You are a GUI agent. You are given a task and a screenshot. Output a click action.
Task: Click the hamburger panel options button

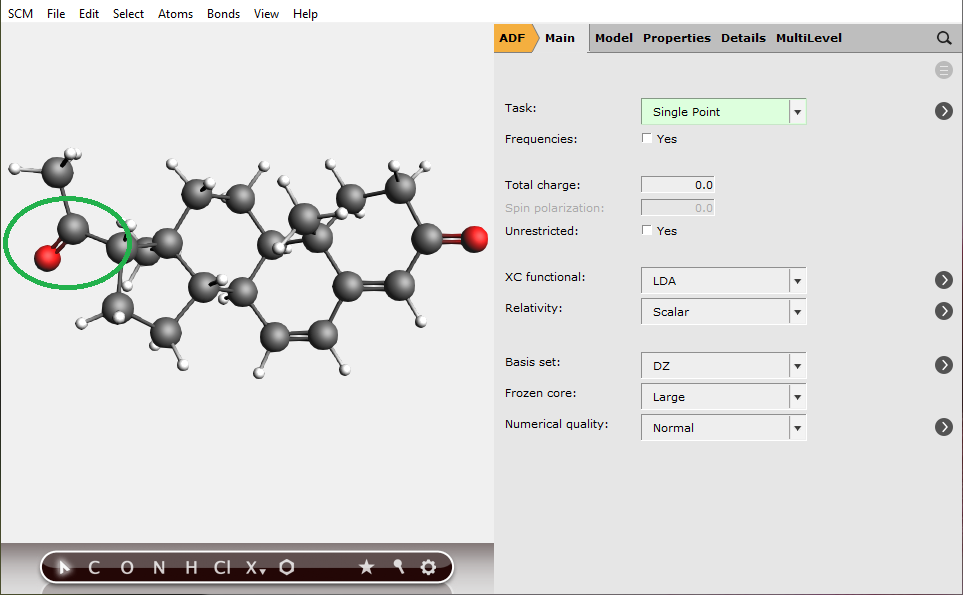943,70
